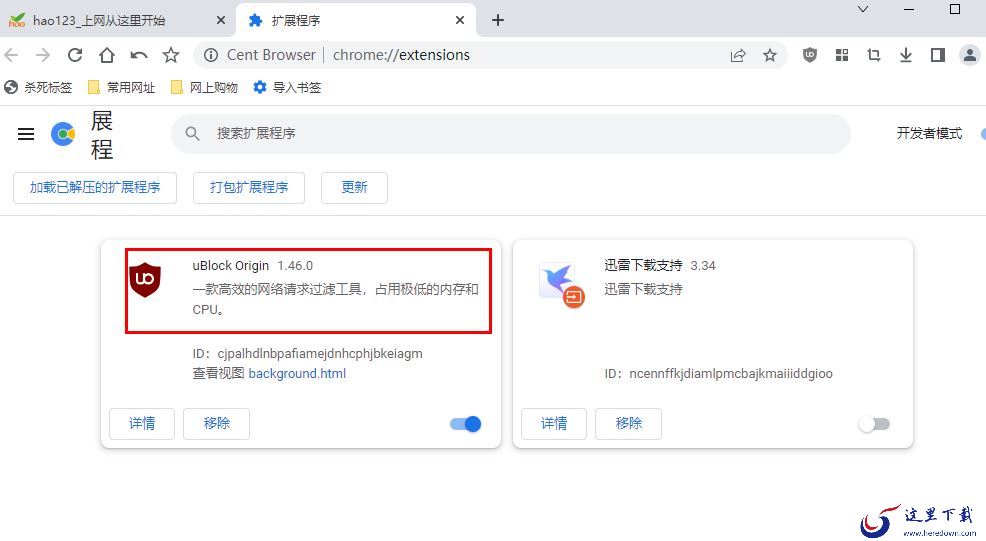Open uBlock Origin 详情 details
This screenshot has width=986, height=541.
tap(142, 423)
